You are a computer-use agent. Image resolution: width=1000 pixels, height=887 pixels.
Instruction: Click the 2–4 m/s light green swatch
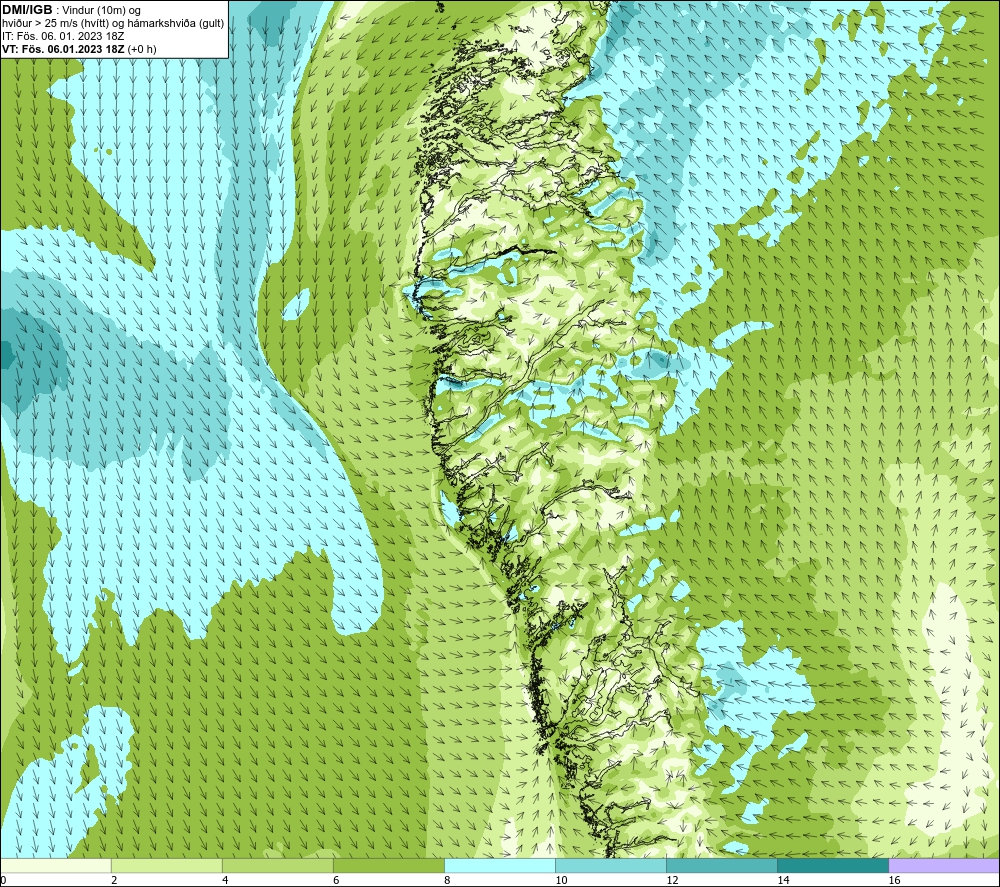click(166, 865)
